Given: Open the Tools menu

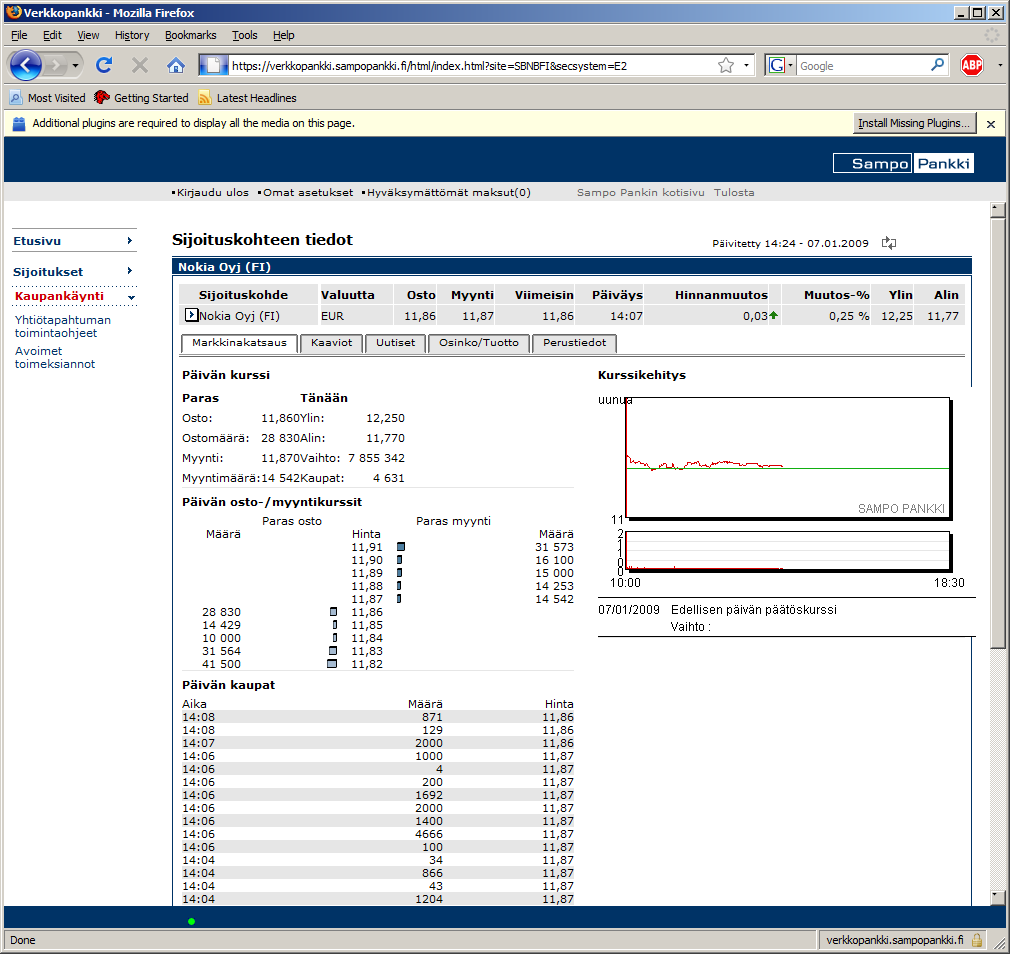Looking at the screenshot, I should click(x=245, y=35).
